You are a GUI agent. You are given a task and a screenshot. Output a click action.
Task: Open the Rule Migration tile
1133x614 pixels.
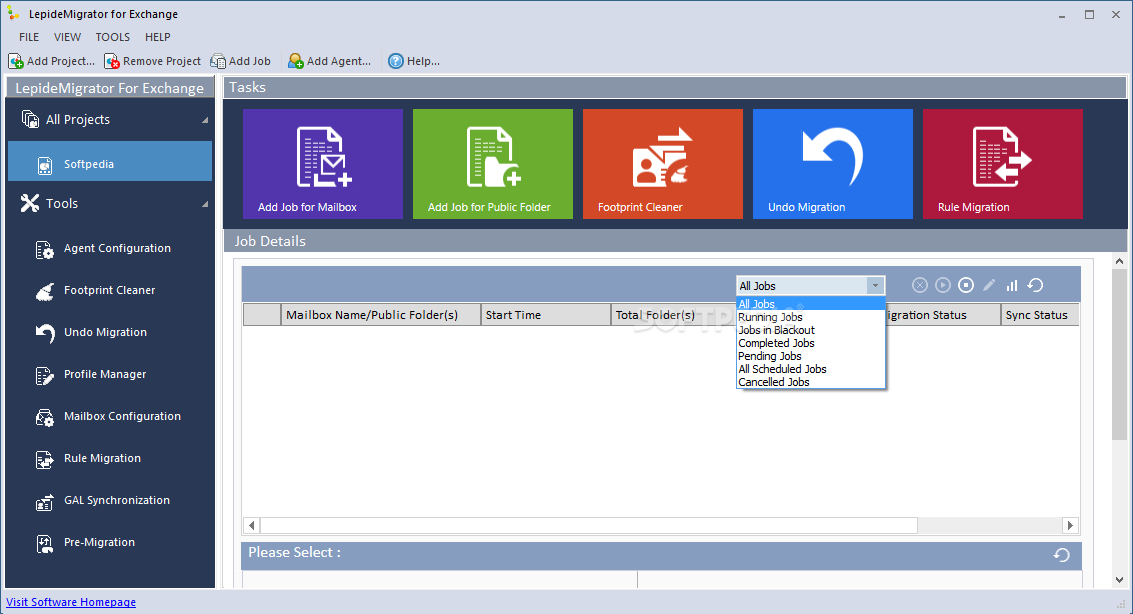1003,164
